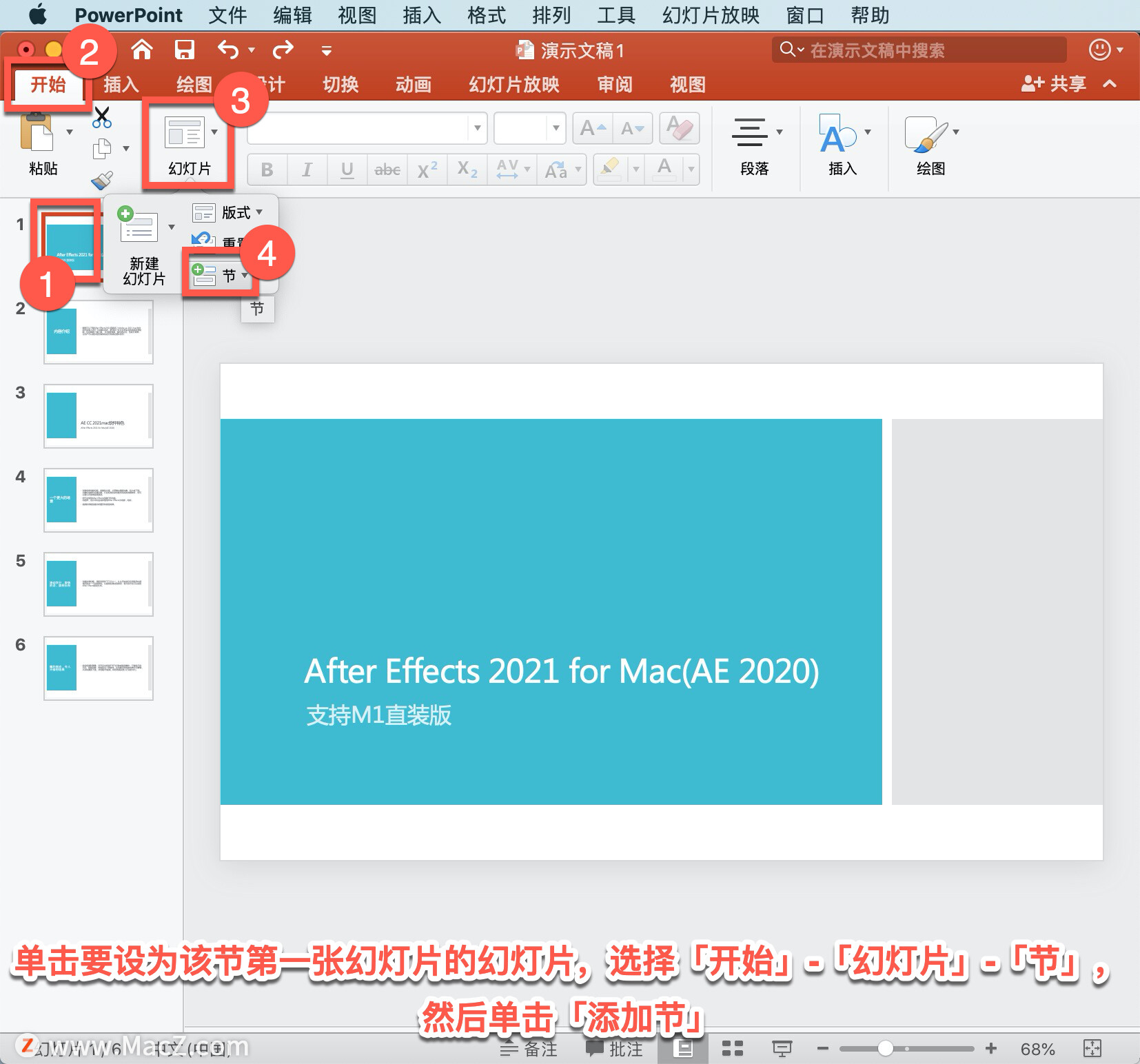Zoom in with the plus button
The height and width of the screenshot is (1064, 1140).
(x=991, y=1049)
